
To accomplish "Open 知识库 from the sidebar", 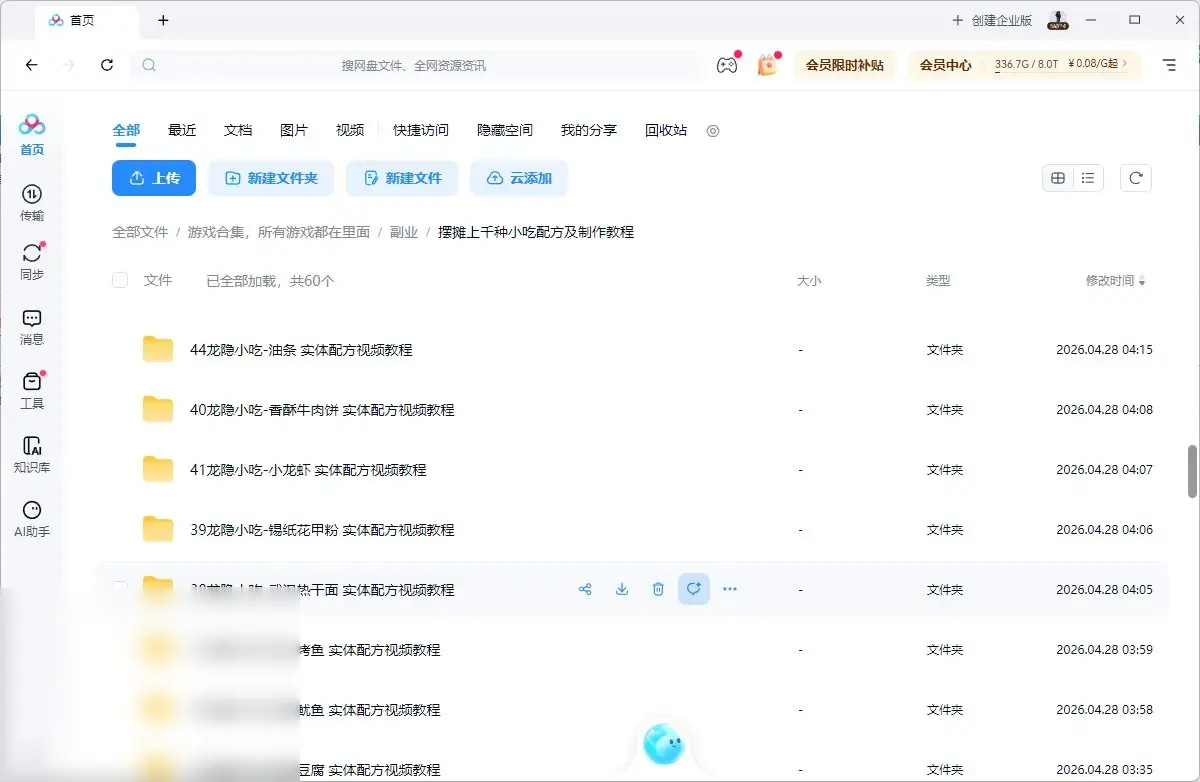I will (31, 452).
